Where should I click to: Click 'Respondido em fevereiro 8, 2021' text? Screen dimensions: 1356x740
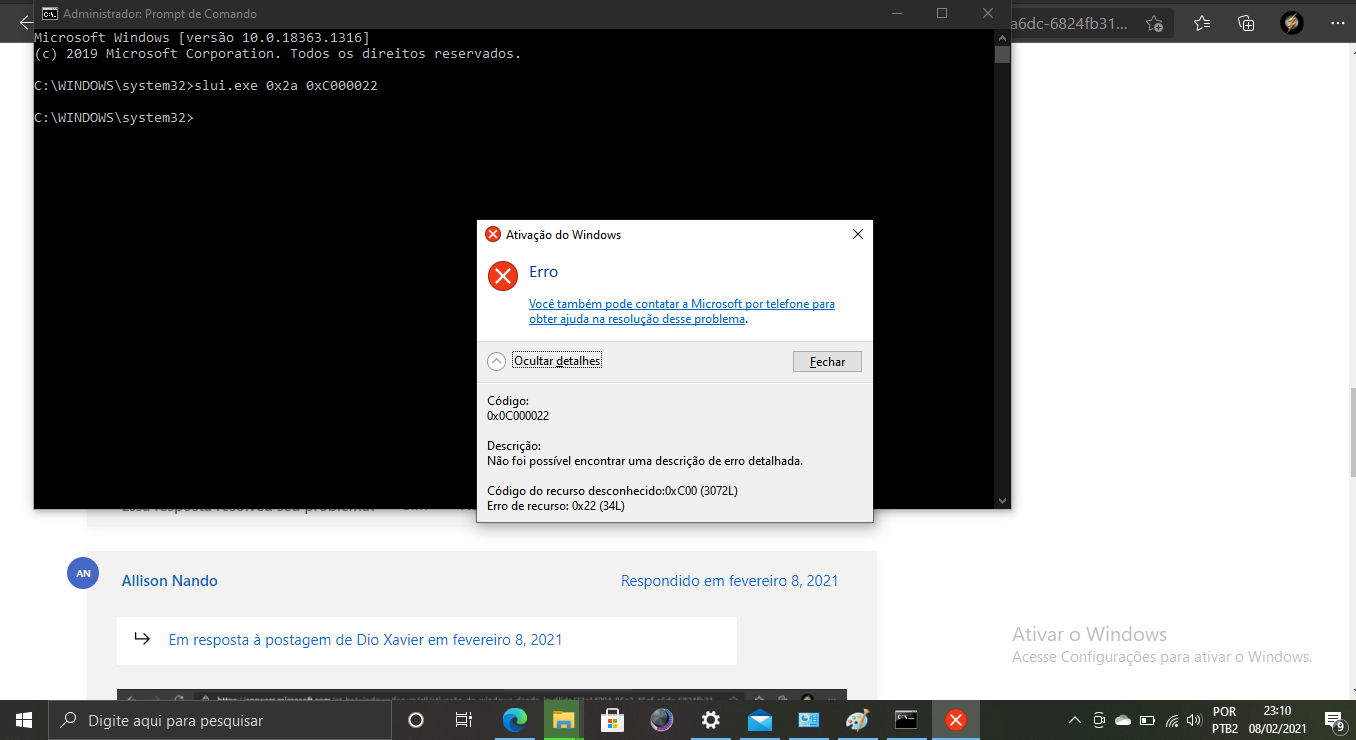tap(730, 581)
